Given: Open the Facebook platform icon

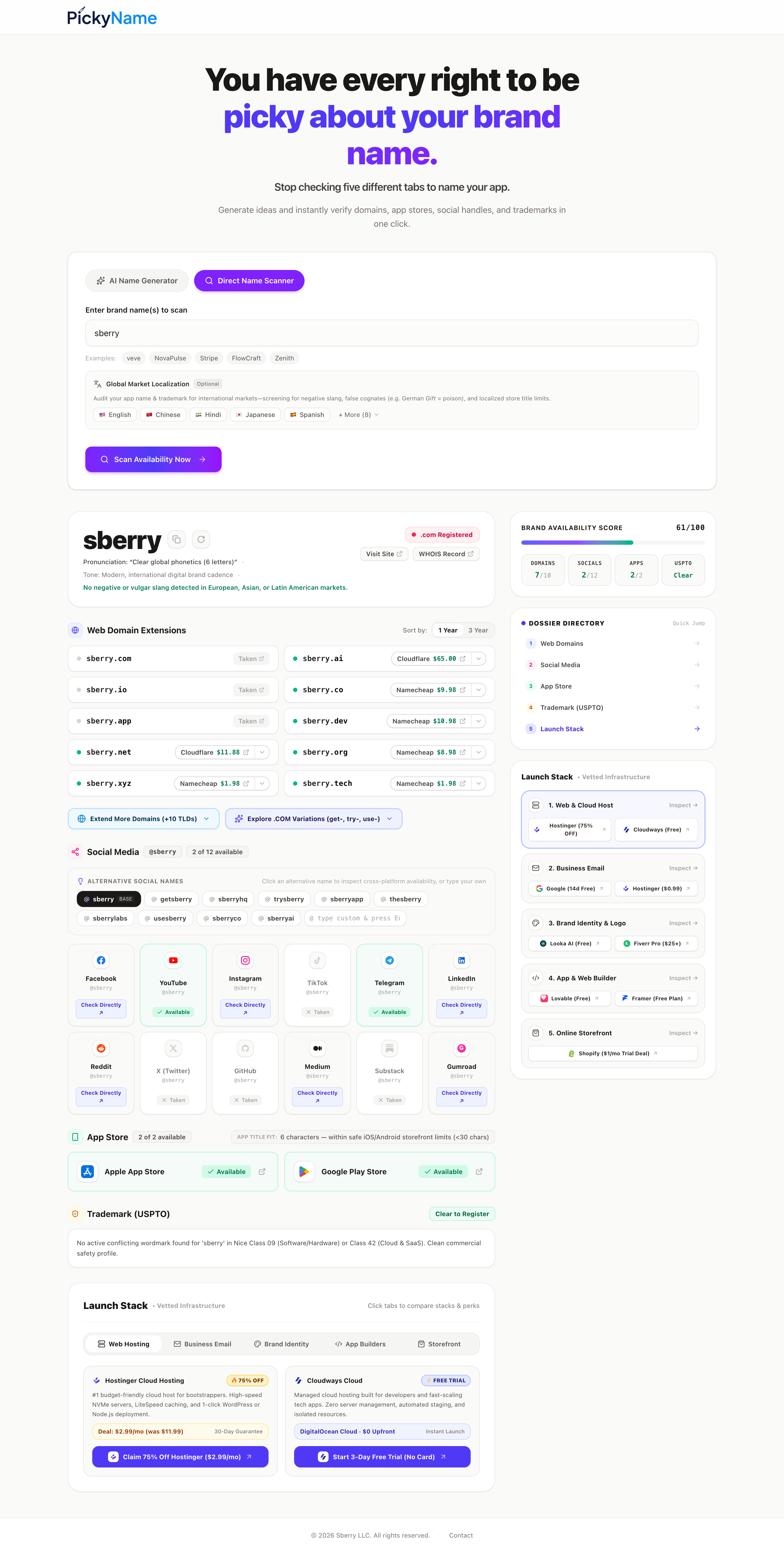Looking at the screenshot, I should click(x=101, y=960).
